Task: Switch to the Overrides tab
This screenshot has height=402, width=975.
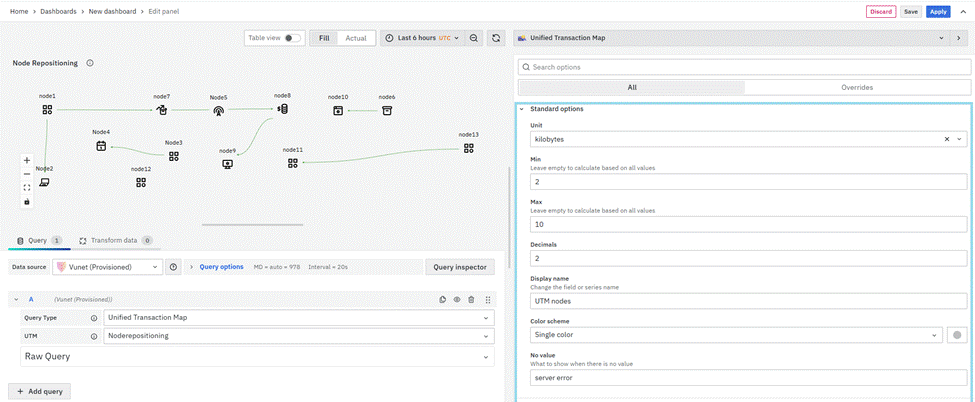Action: tap(856, 87)
